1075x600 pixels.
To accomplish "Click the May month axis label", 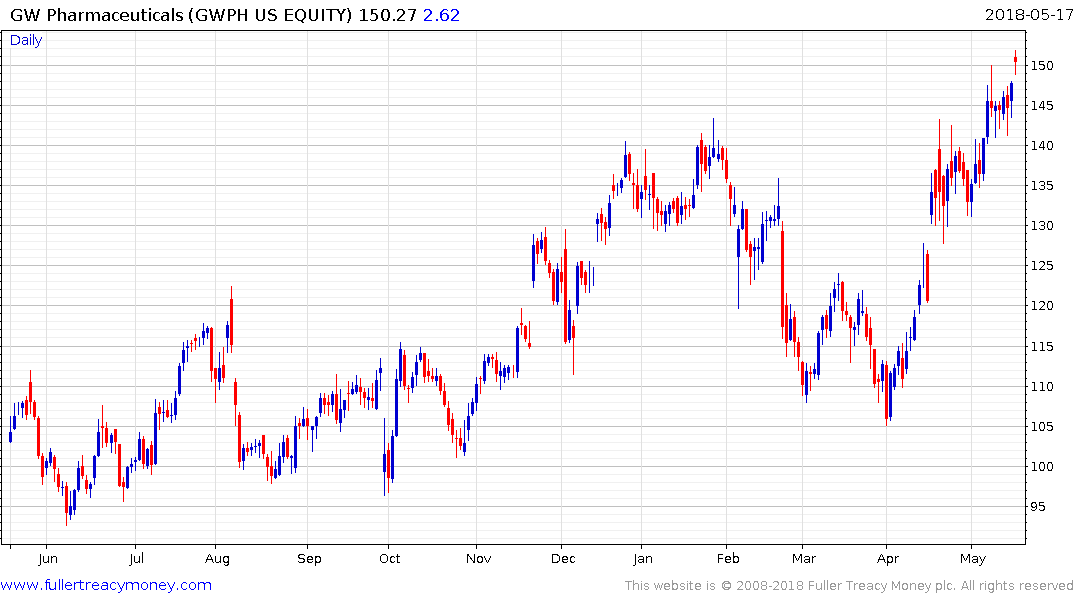I will pyautogui.click(x=973, y=558).
